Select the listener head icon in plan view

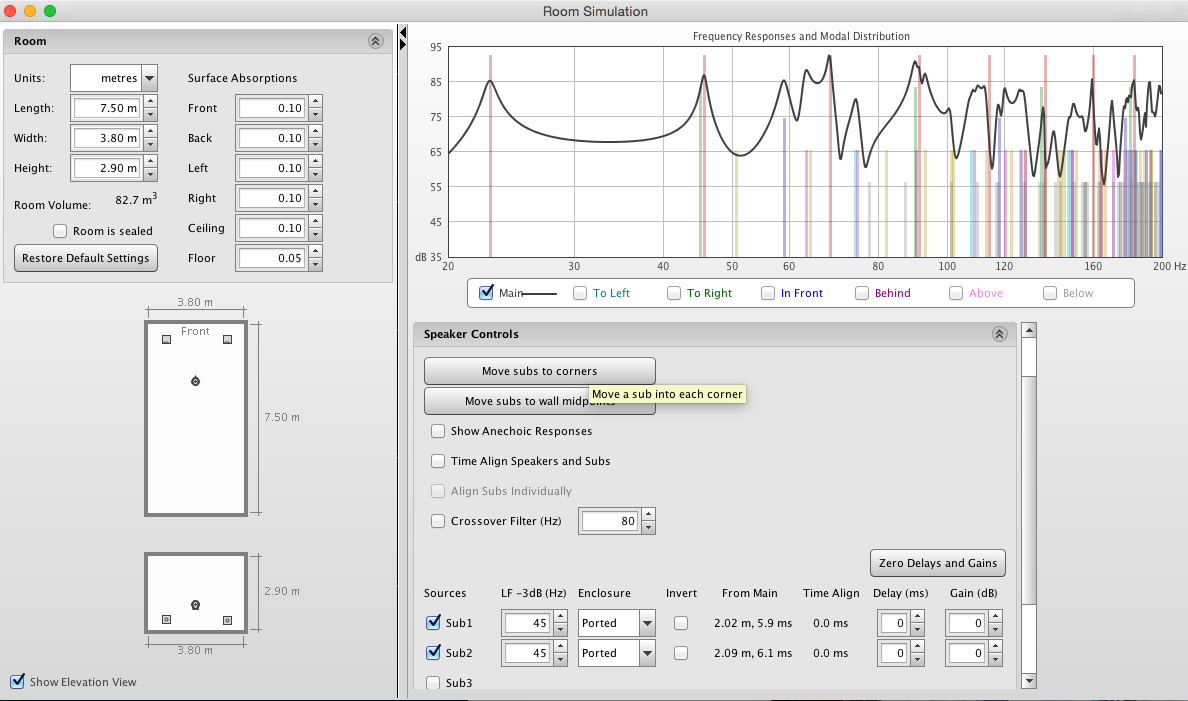pos(195,381)
